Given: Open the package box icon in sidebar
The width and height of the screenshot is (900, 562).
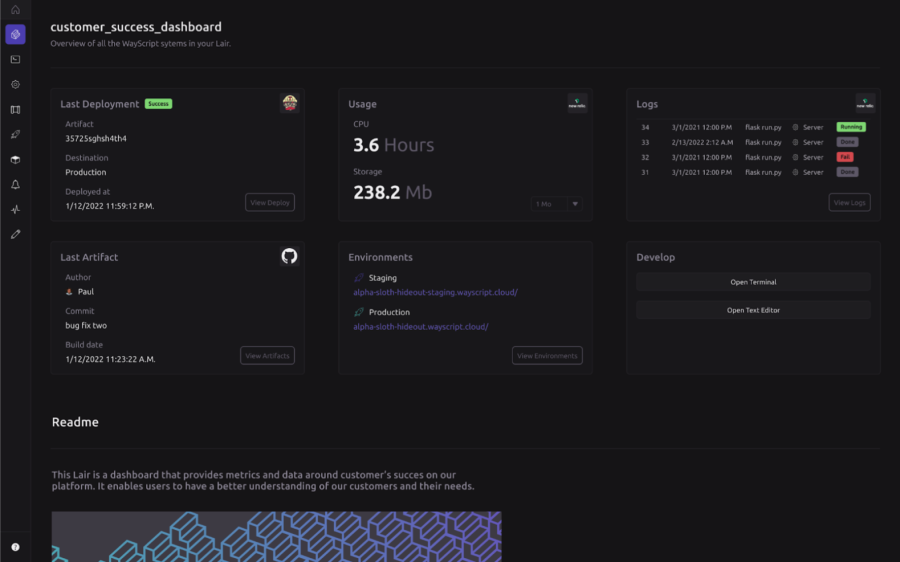Looking at the screenshot, I should 15,160.
